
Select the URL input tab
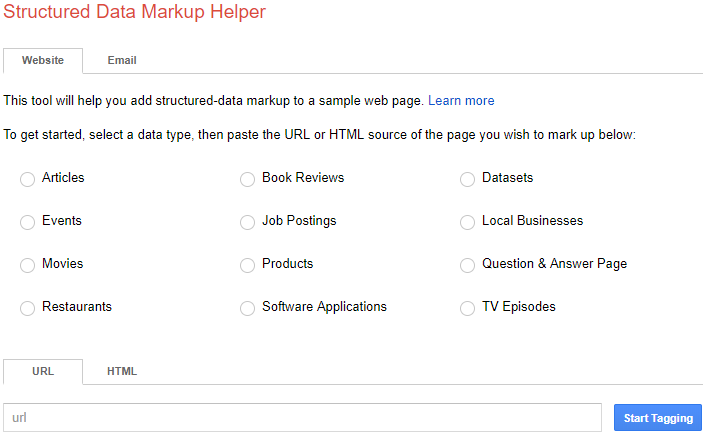point(43,372)
